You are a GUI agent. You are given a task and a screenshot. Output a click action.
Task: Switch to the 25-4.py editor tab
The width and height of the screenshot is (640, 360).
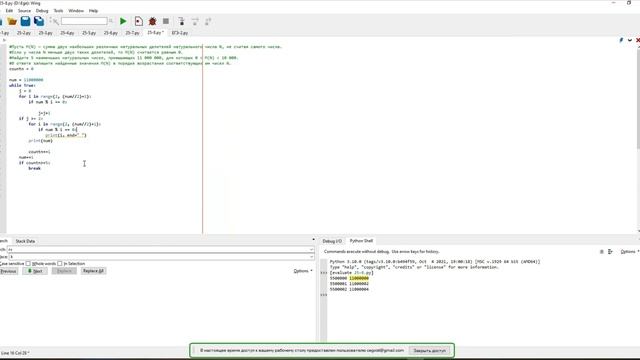click(x=67, y=33)
